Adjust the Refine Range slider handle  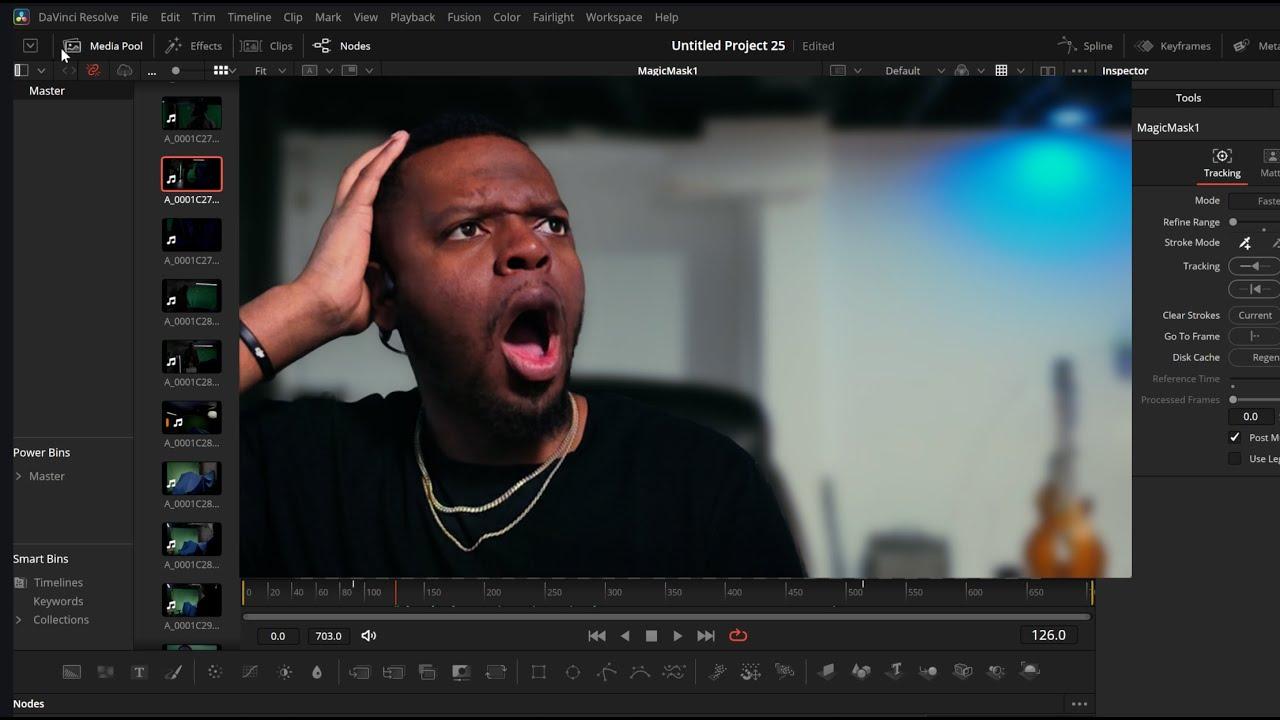coord(1233,223)
